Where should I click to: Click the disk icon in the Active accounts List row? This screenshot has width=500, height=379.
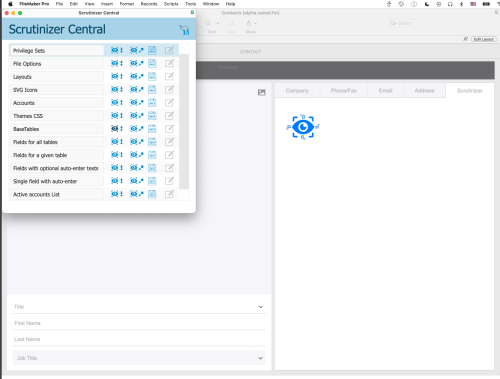coord(152,194)
